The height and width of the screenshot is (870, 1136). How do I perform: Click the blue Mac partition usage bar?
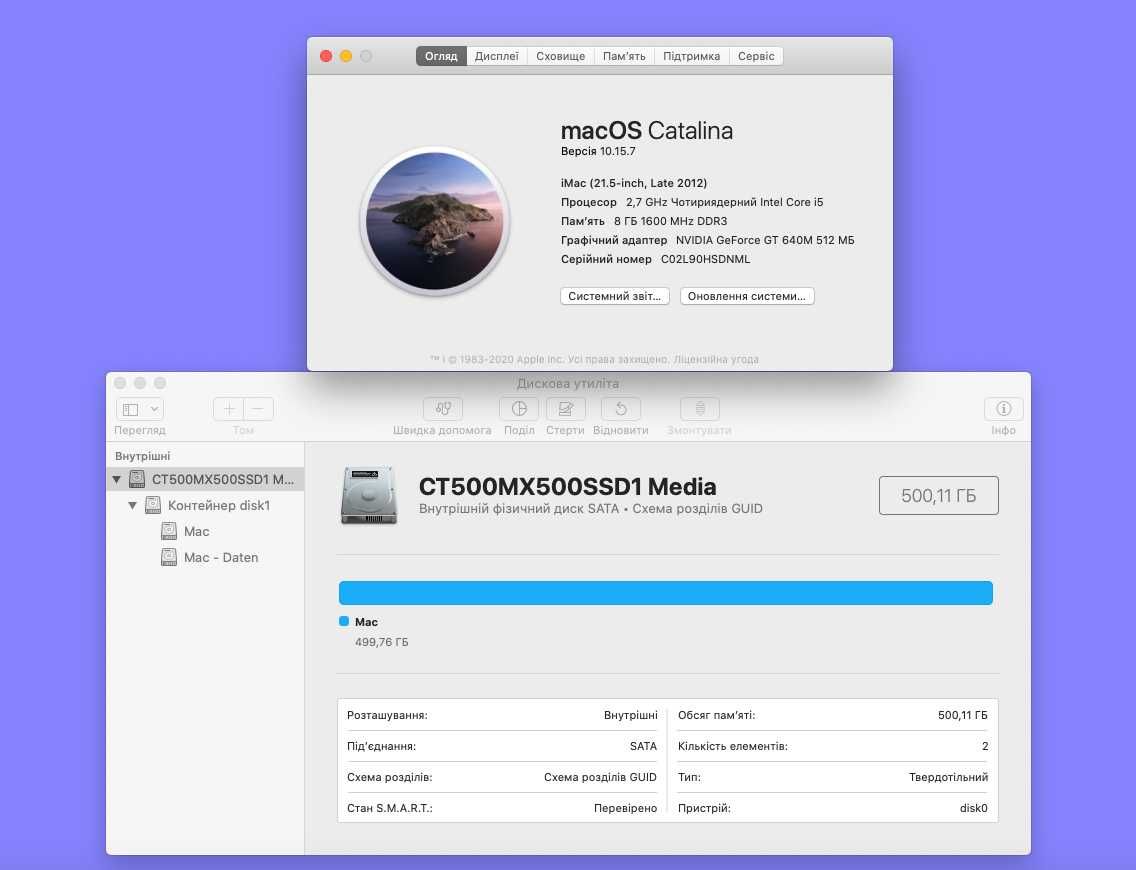[x=666, y=593]
